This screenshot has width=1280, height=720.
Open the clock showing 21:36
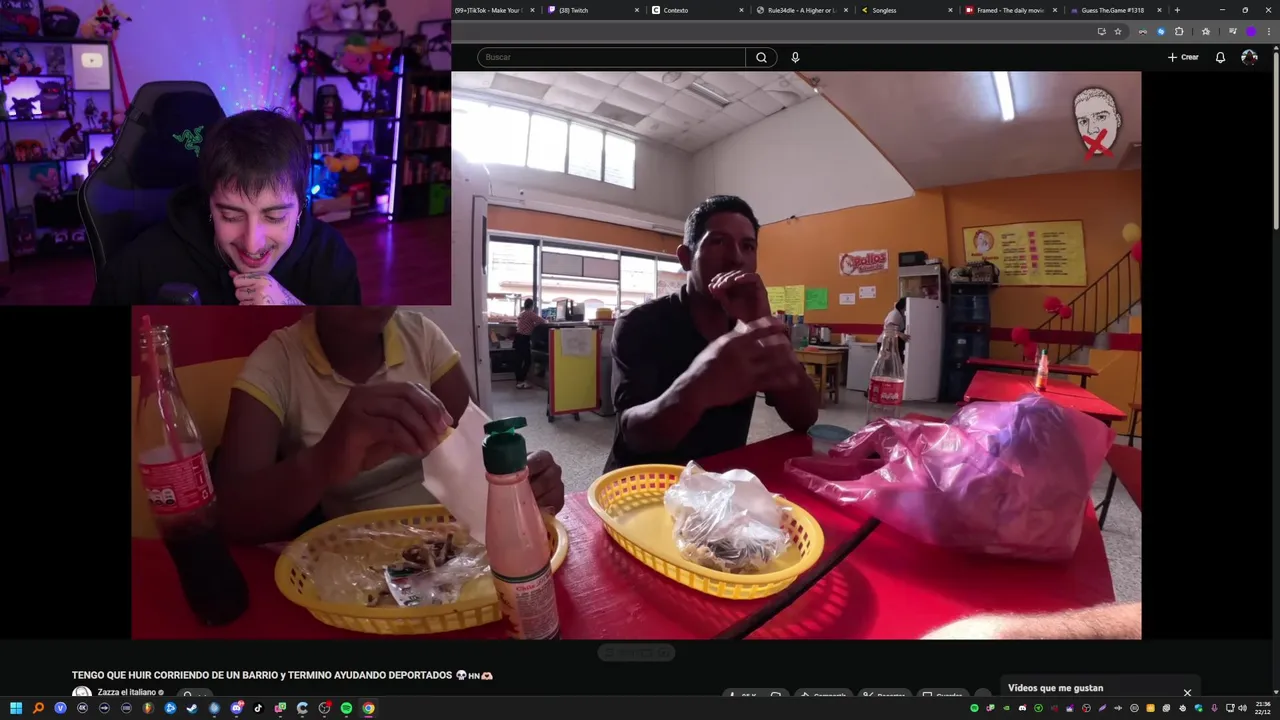point(1262,708)
